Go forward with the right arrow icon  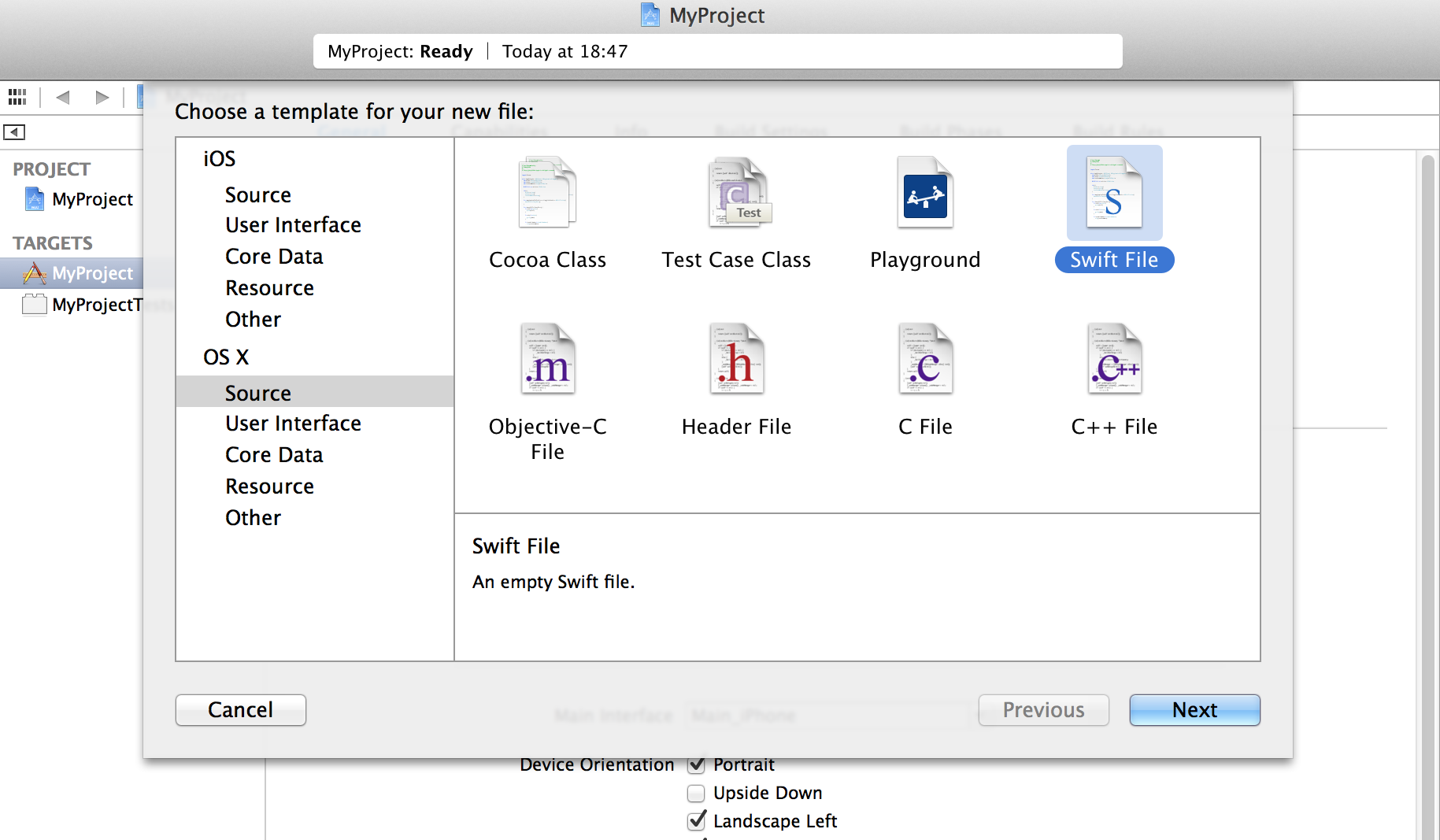tap(102, 97)
